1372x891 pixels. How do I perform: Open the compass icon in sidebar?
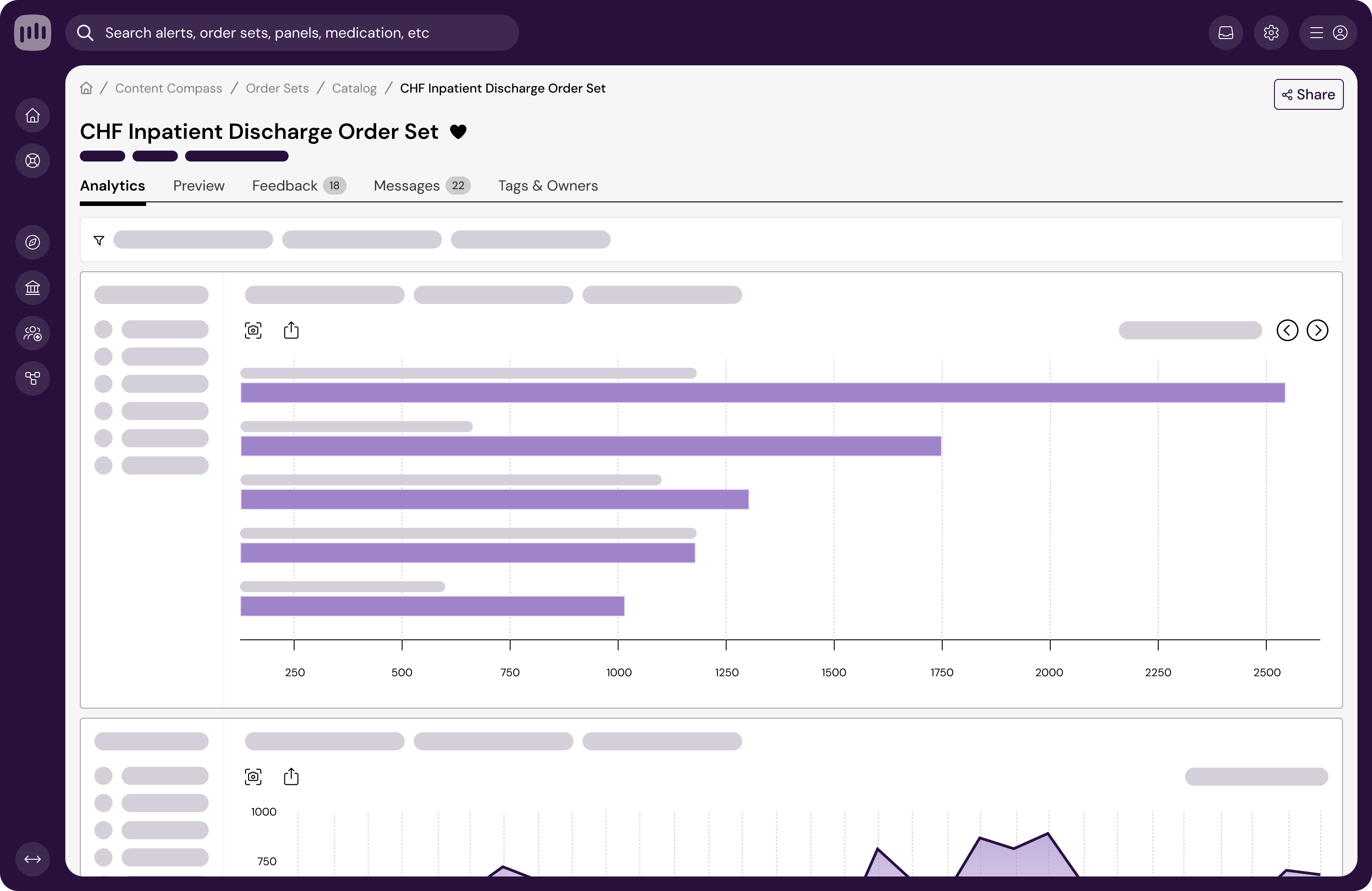tap(33, 242)
